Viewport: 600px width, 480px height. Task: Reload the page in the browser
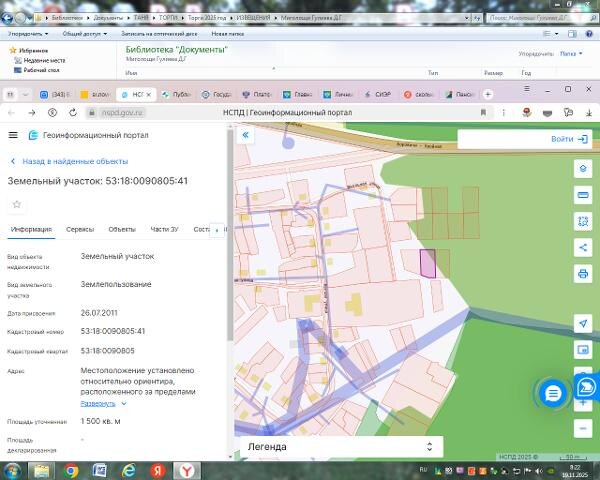tap(73, 113)
